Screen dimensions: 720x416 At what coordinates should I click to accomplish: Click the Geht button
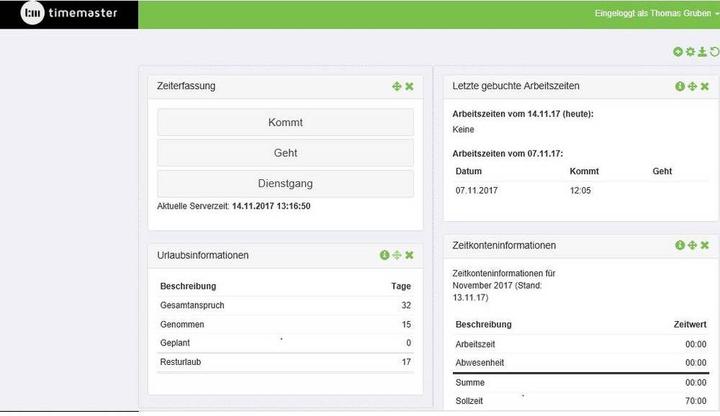285,153
